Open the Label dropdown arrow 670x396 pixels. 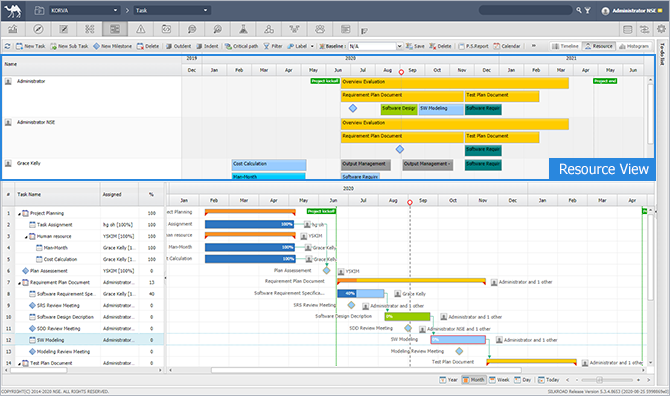click(x=312, y=46)
